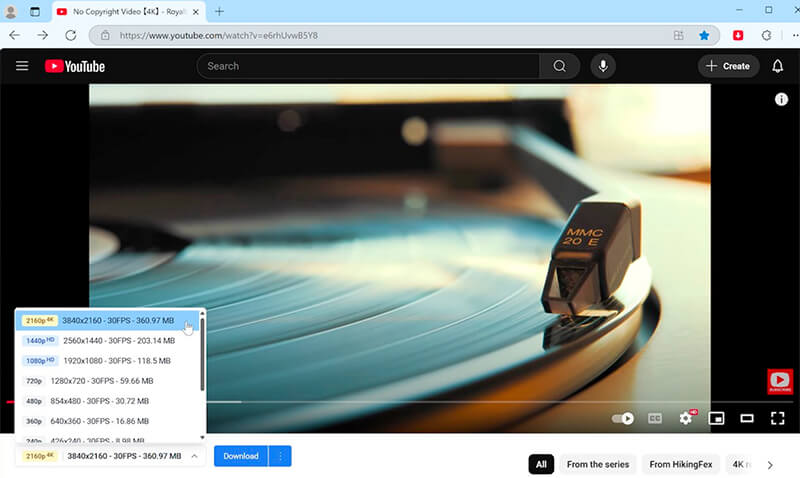This screenshot has width=800, height=478.
Task: Toggle closed captions CC button
Action: click(x=655, y=418)
